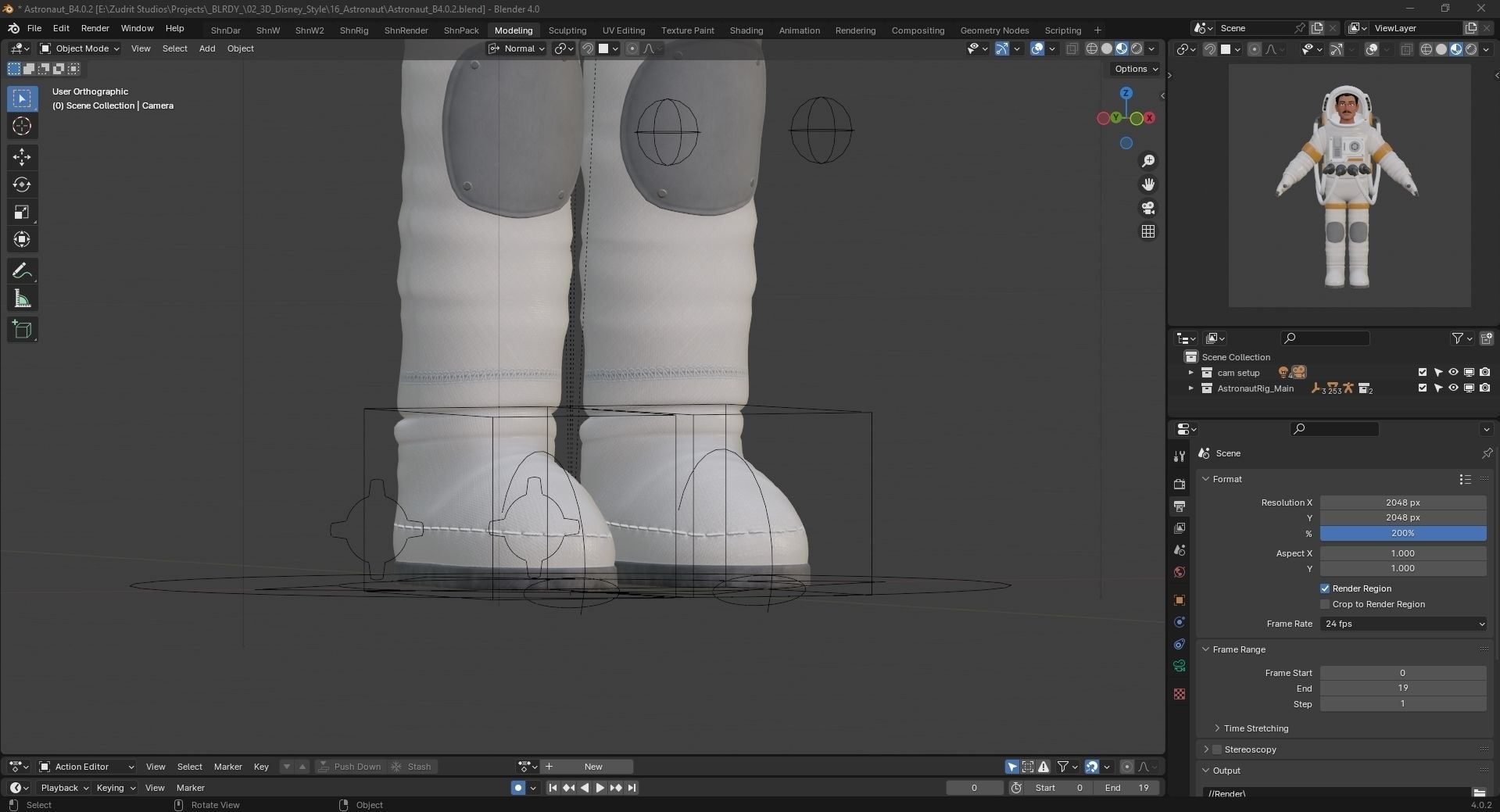This screenshot has height=812, width=1500.
Task: Uncheck cam setup collection exclude checkbox
Action: pyautogui.click(x=1423, y=373)
